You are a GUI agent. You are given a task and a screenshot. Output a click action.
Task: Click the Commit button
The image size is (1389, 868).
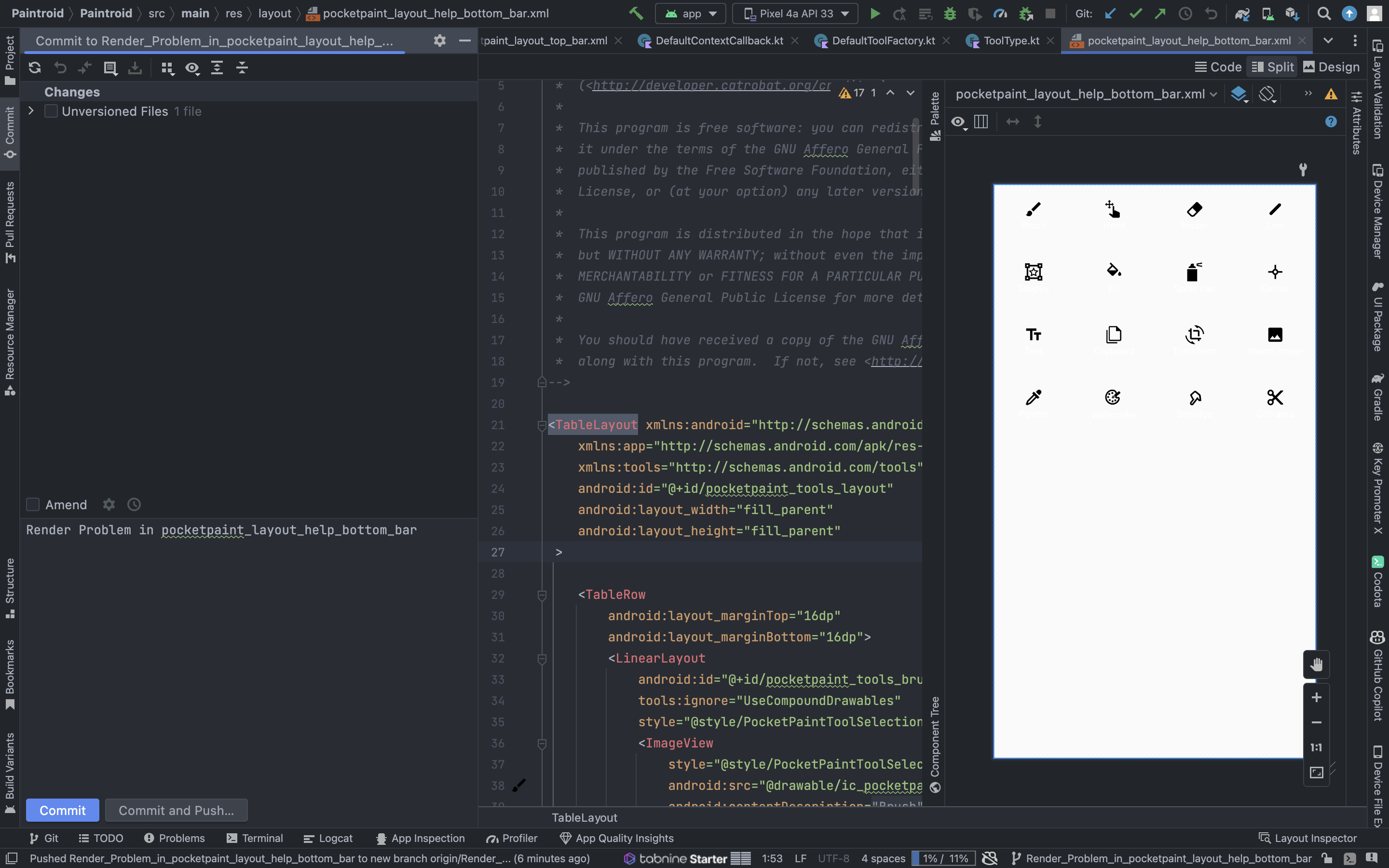coord(62,810)
